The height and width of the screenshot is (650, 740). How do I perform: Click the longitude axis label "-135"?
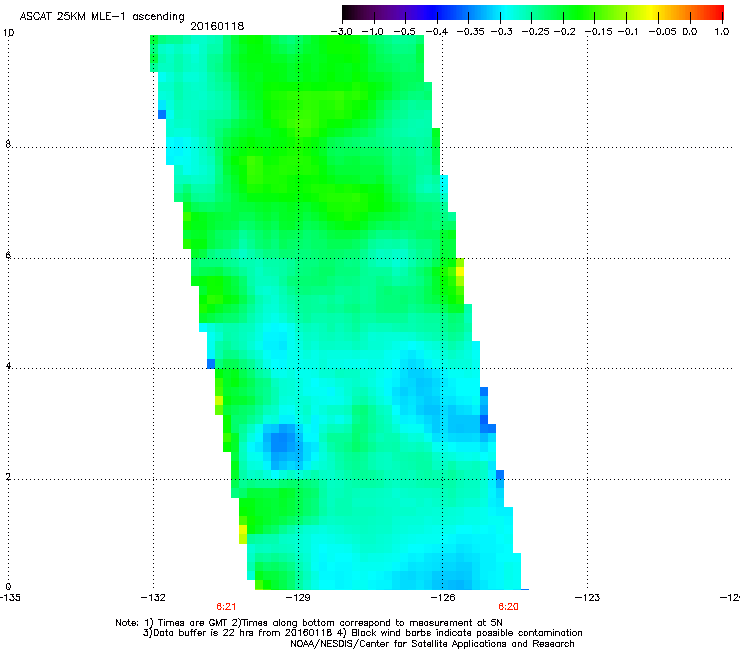pyautogui.click(x=10, y=598)
